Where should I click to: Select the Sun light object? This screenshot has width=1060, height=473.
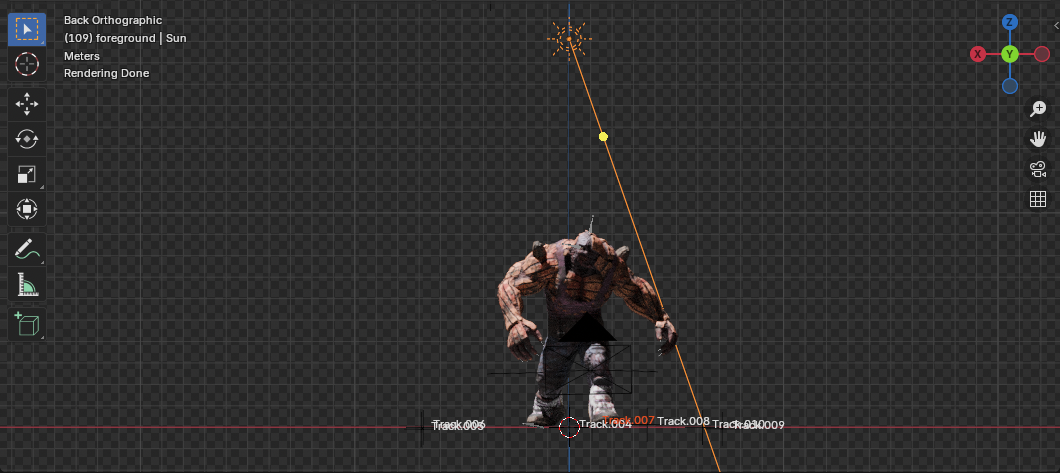click(569, 39)
